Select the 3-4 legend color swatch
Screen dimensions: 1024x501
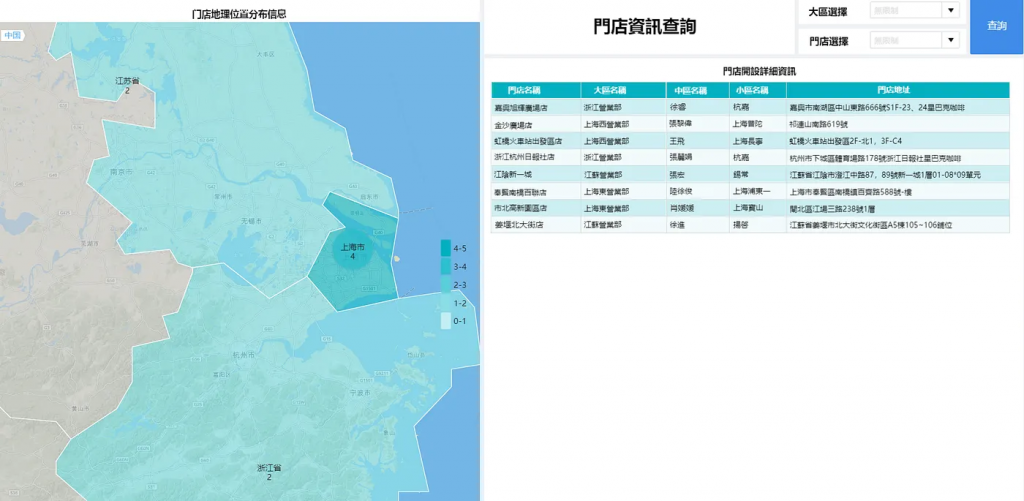coord(445,267)
